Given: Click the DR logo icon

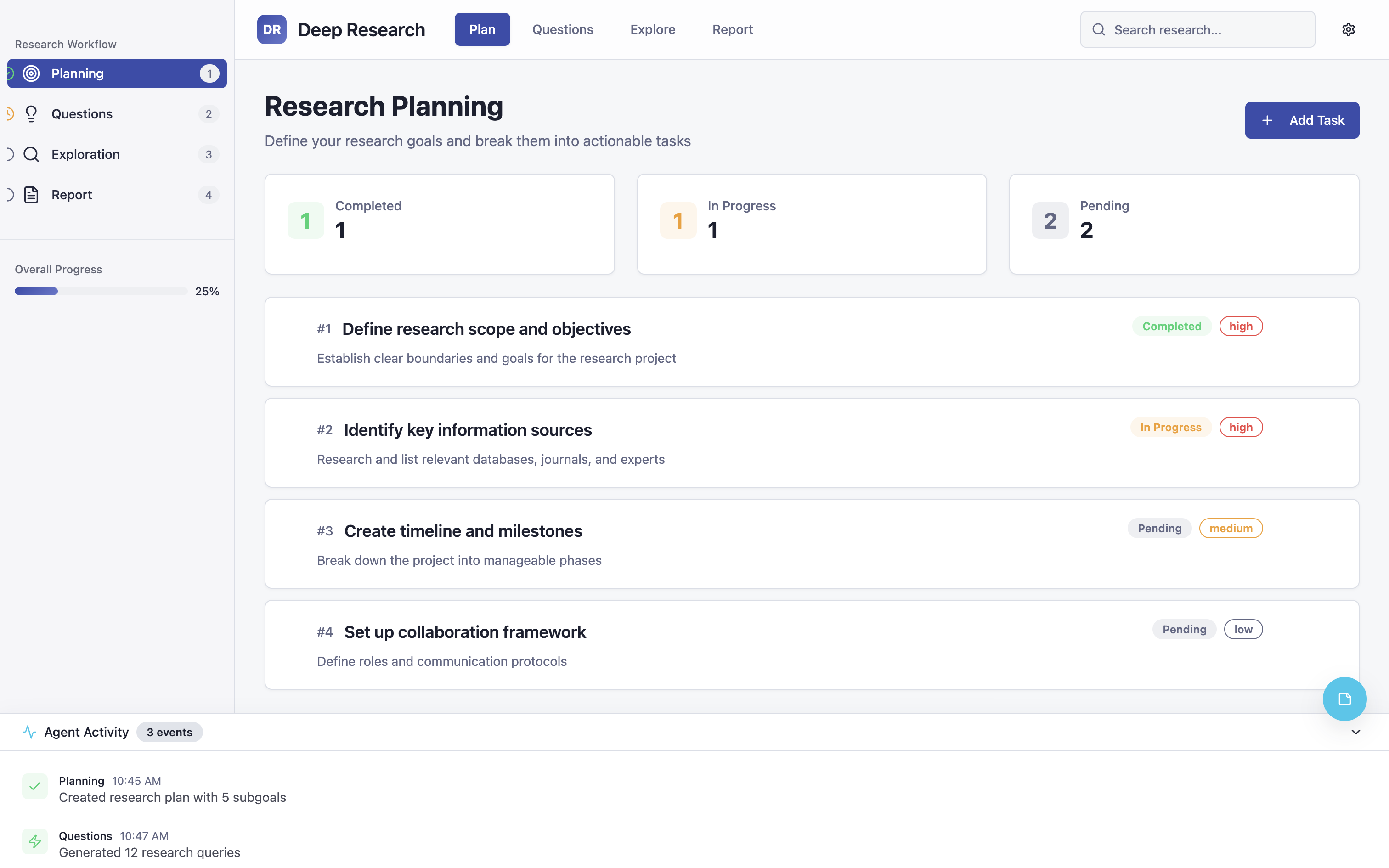Looking at the screenshot, I should (x=271, y=29).
